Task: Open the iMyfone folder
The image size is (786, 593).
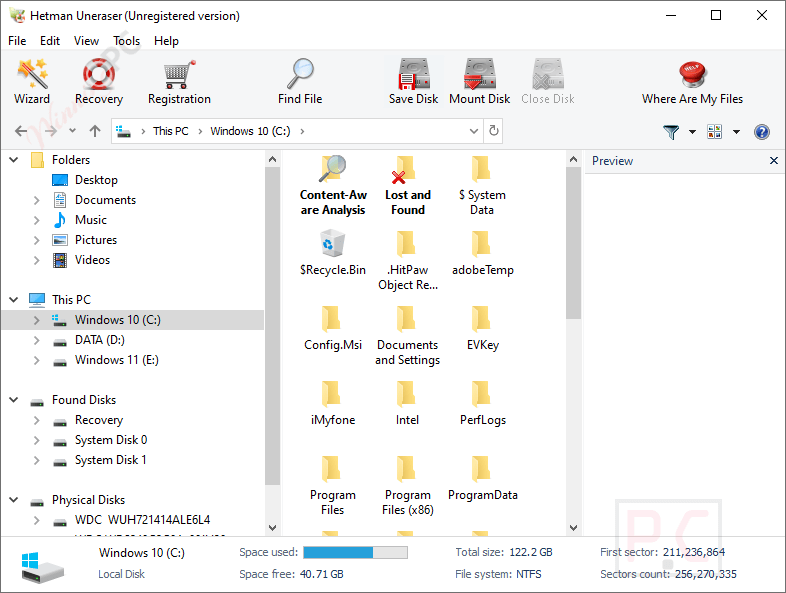Action: coord(332,404)
